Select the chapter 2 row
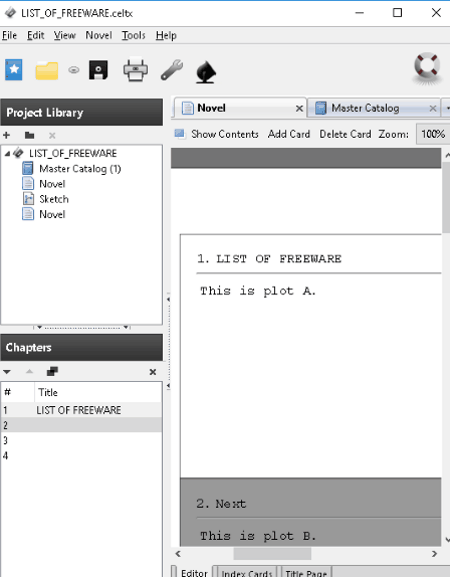450x577 pixels. [x=81, y=425]
